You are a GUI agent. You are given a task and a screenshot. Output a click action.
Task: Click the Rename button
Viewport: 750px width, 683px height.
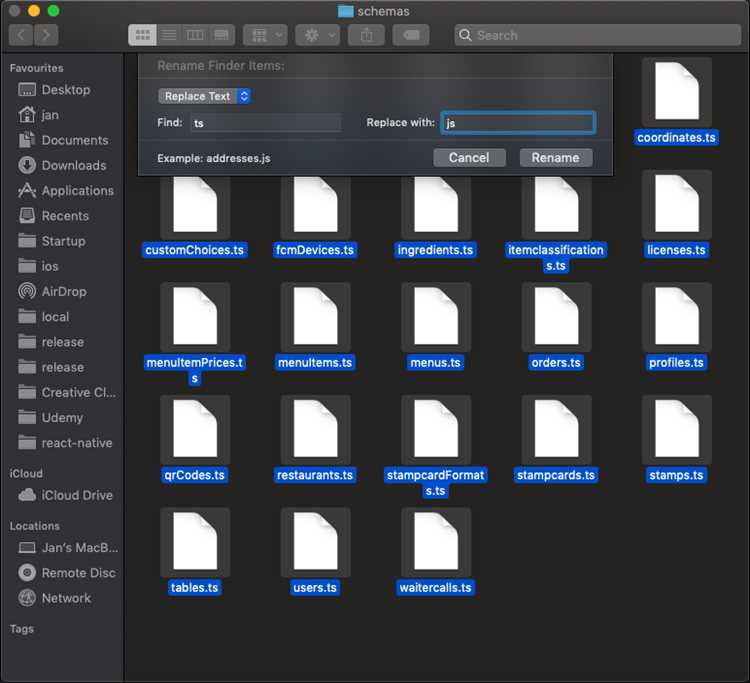click(556, 158)
